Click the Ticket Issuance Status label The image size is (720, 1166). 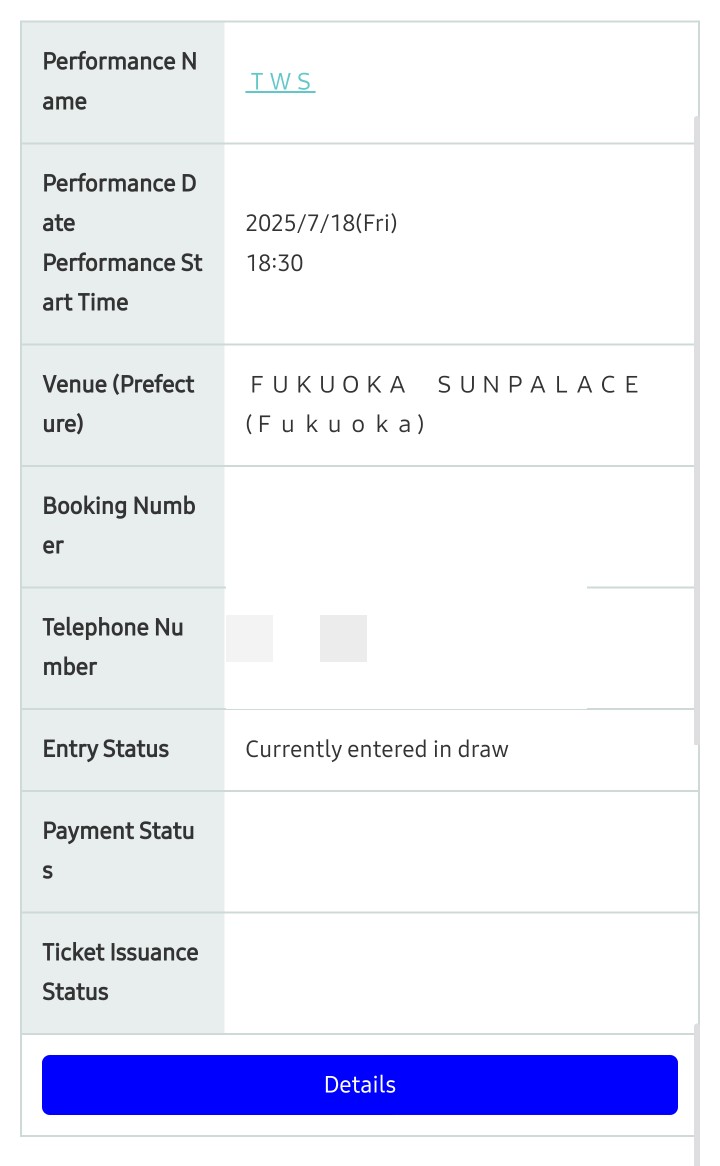(x=120, y=972)
